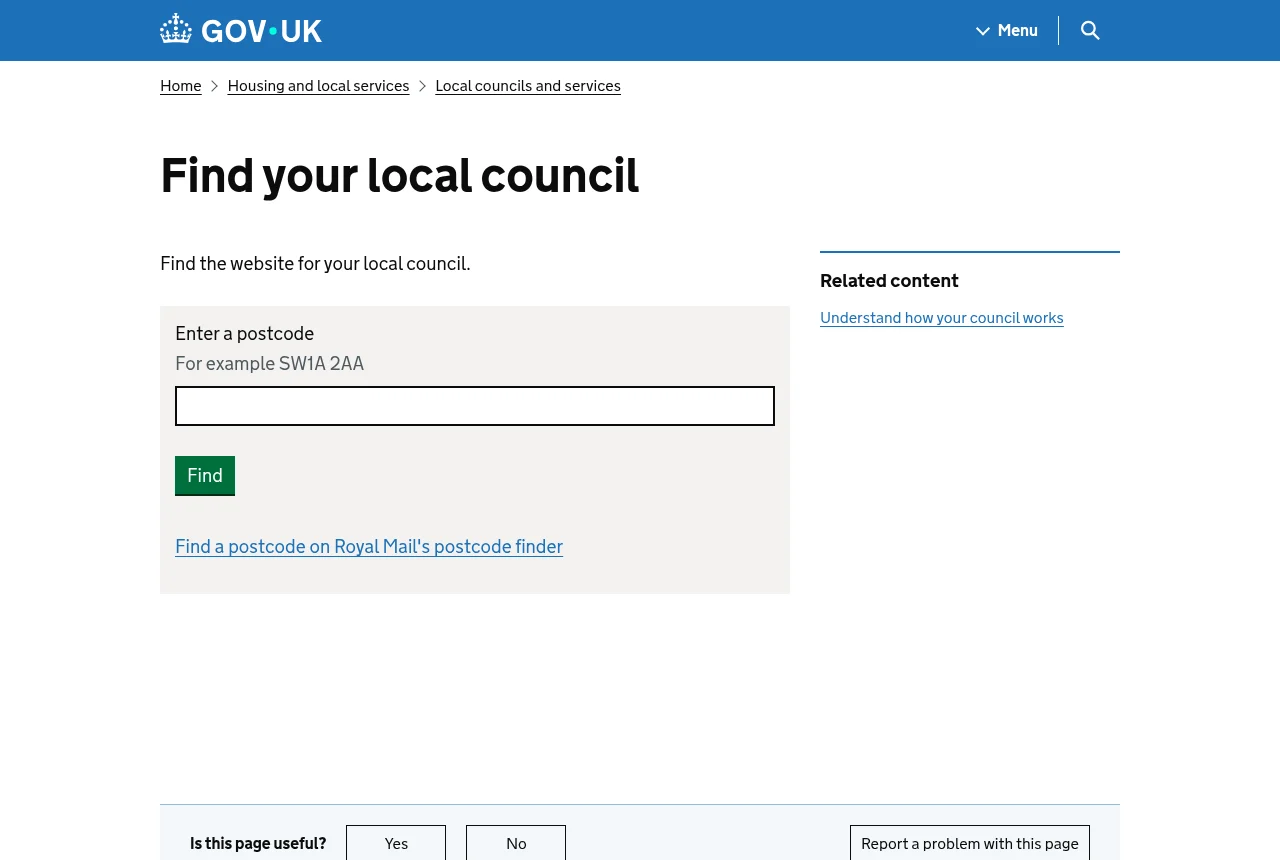Expand the Menu dropdown in the header
This screenshot has height=860, width=1280.
[x=1007, y=30]
